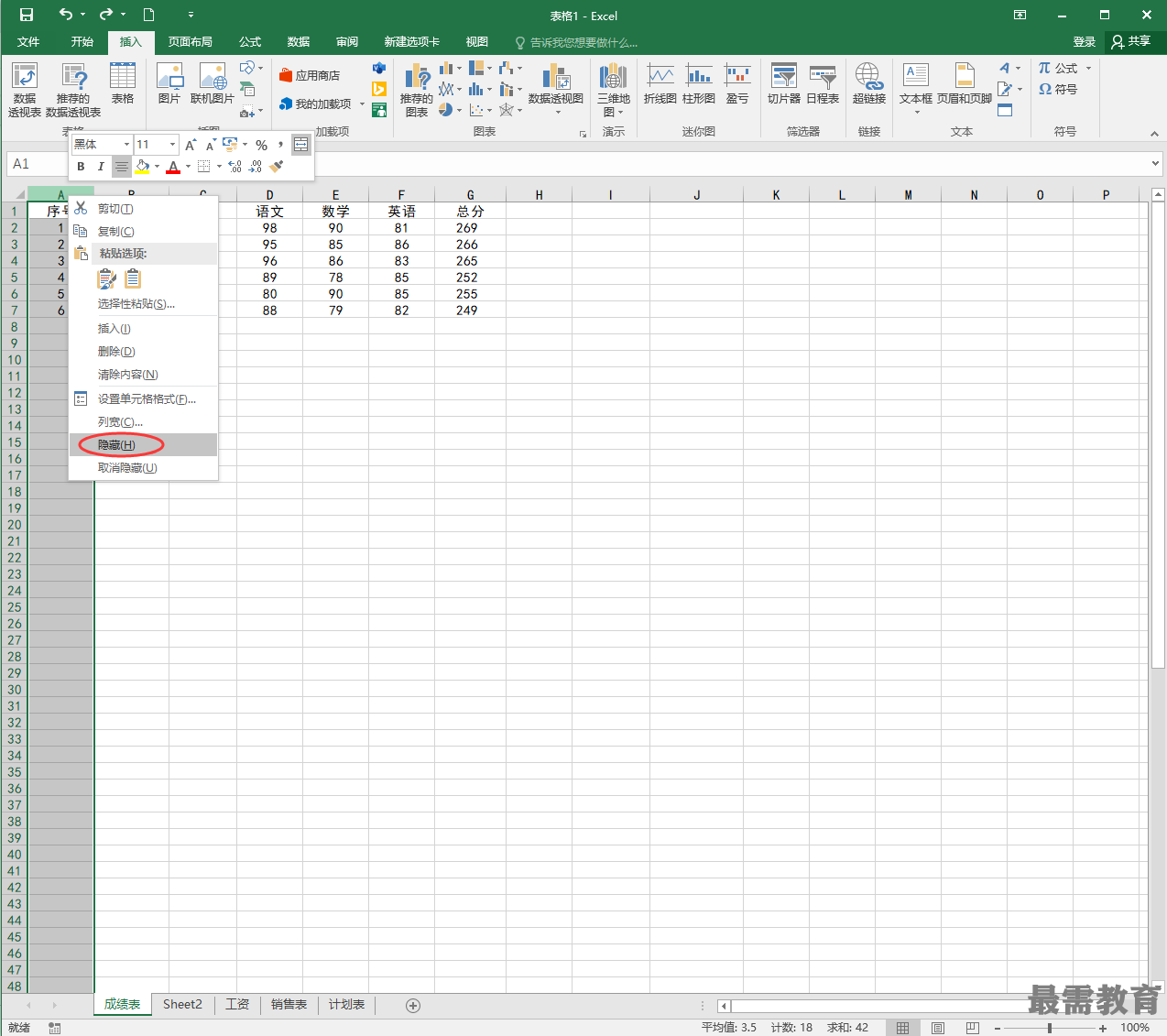The image size is (1167, 1036).
Task: Insert a 表格 (Table) from the ribbon
Action: [123, 83]
